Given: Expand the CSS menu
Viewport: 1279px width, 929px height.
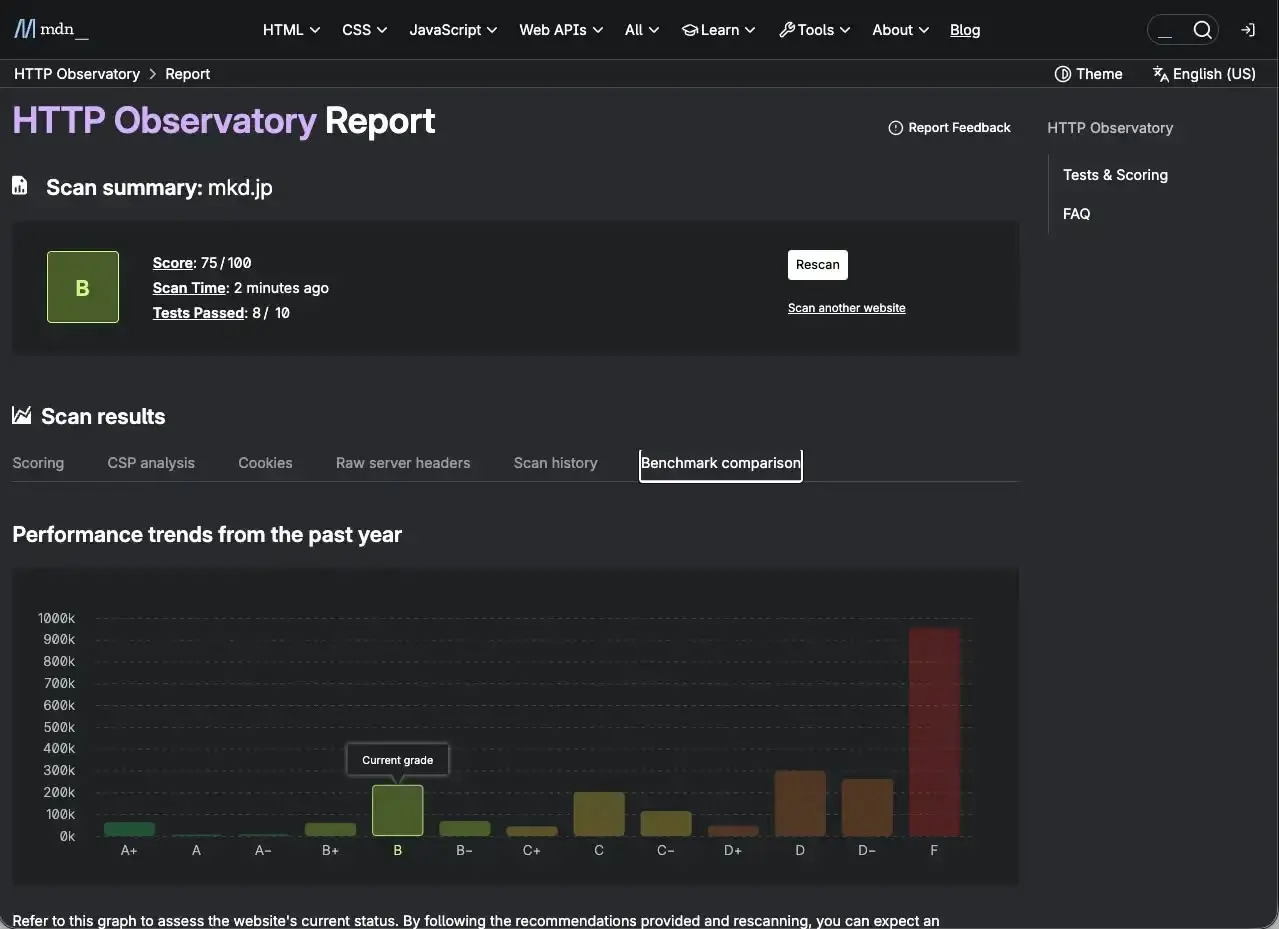Looking at the screenshot, I should (365, 30).
